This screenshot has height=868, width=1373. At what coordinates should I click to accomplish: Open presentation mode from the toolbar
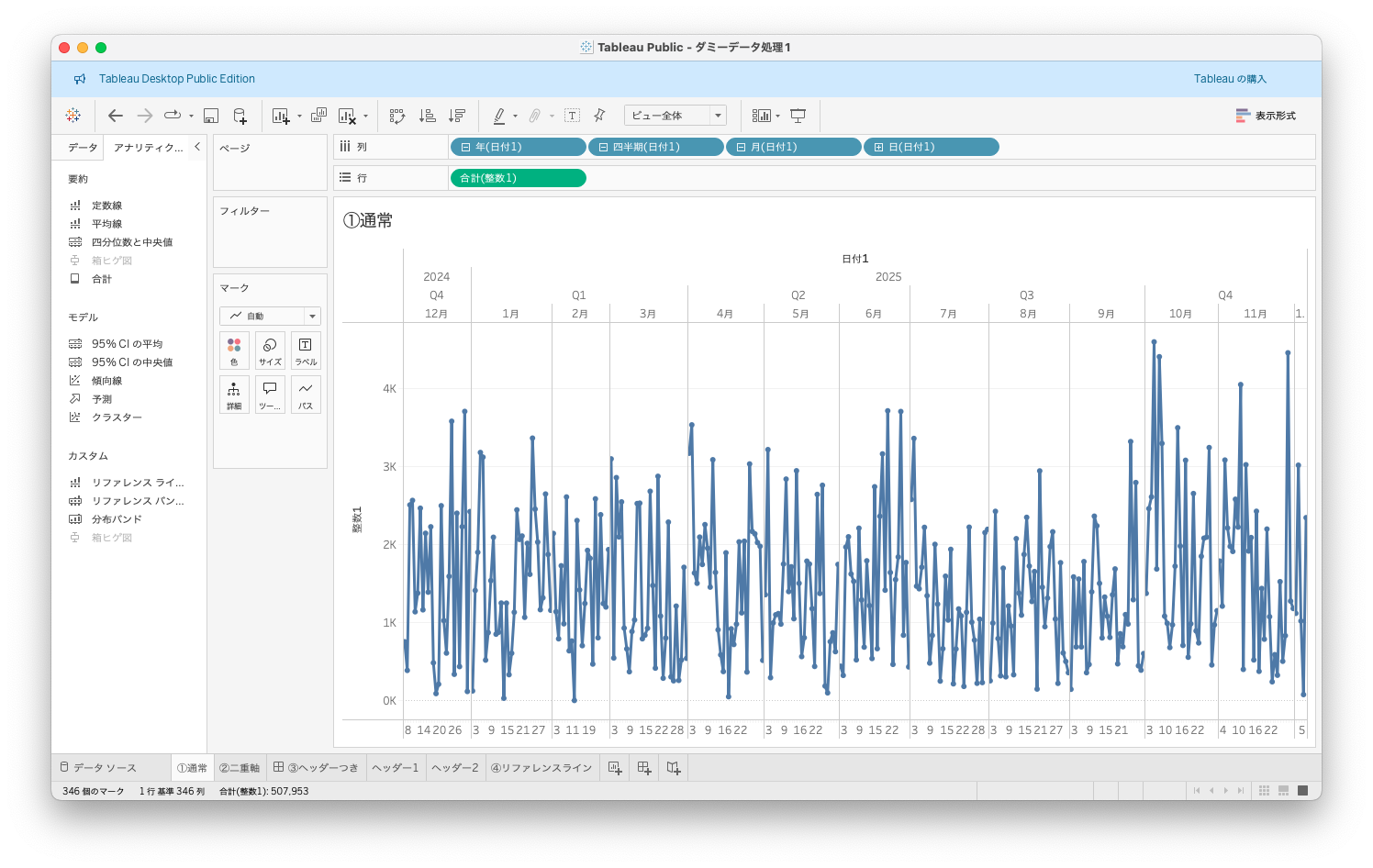coord(798,116)
